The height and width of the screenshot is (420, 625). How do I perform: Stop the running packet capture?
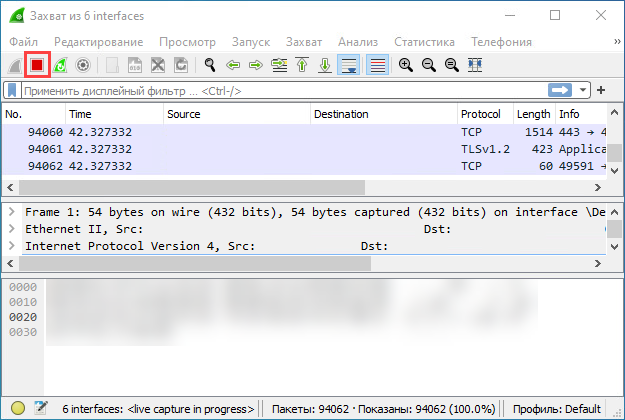(x=37, y=65)
